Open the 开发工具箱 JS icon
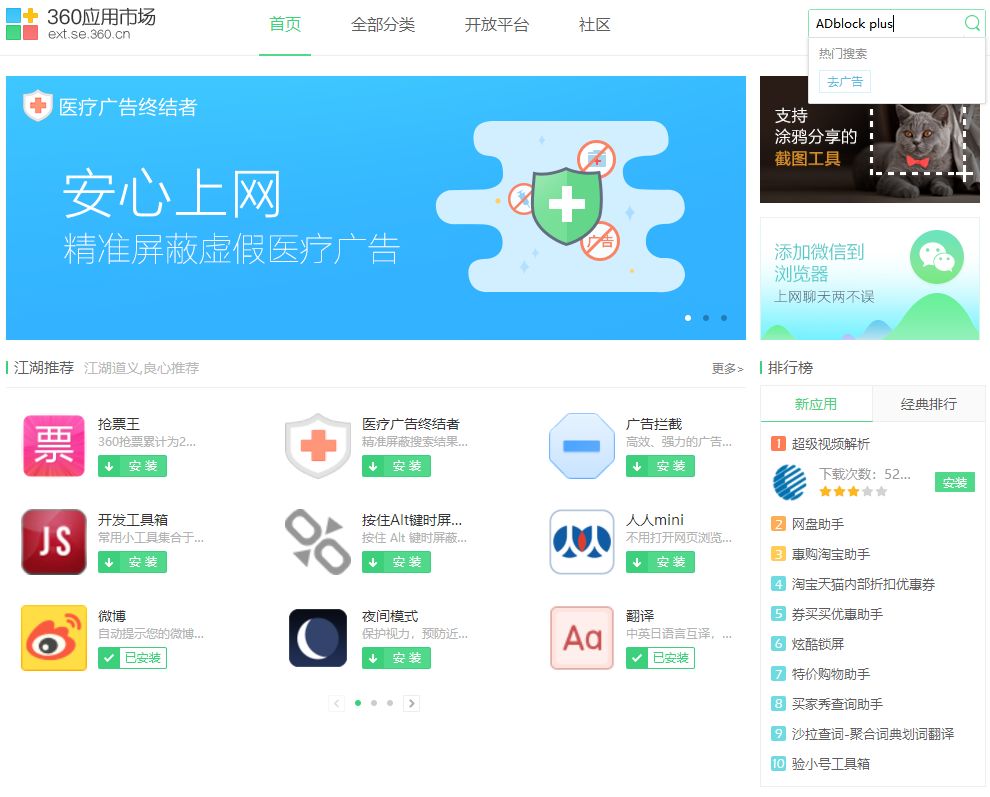 point(54,542)
